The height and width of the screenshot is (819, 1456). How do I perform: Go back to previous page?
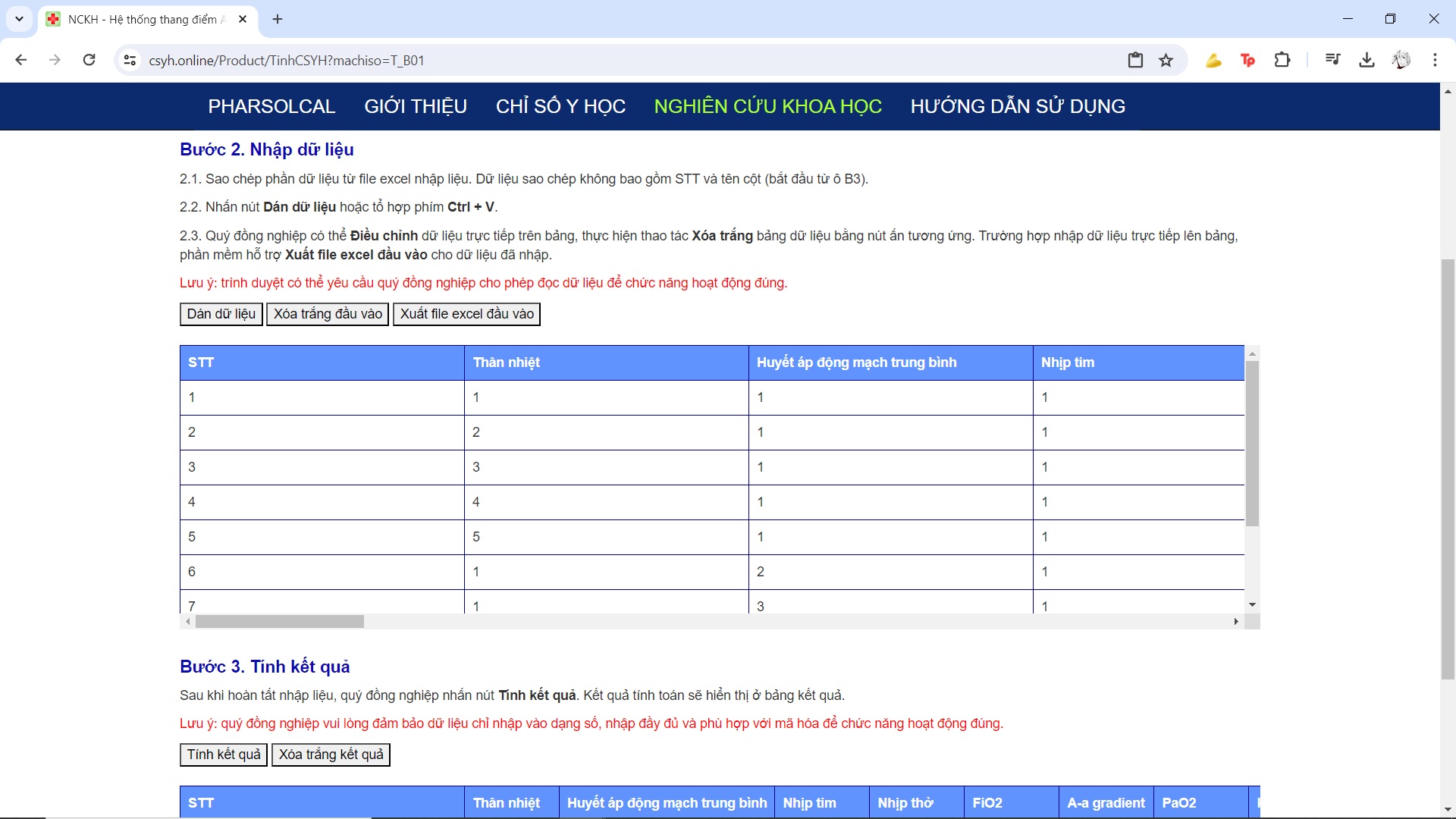[21, 60]
